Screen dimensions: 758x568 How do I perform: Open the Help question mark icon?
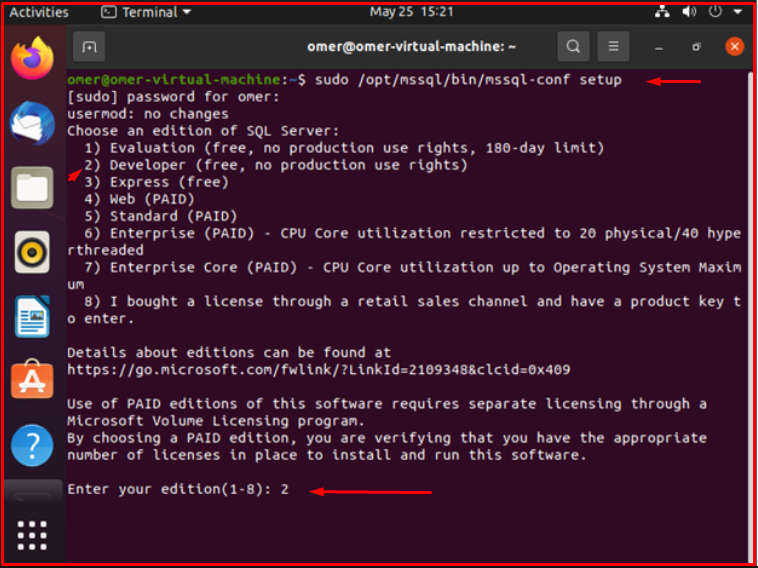click(x=32, y=445)
